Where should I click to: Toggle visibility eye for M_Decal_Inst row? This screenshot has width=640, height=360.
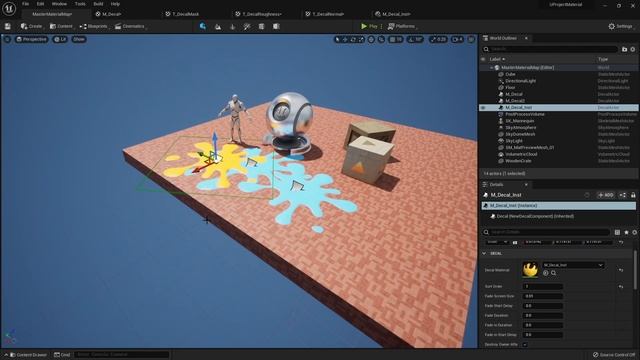click(x=483, y=108)
